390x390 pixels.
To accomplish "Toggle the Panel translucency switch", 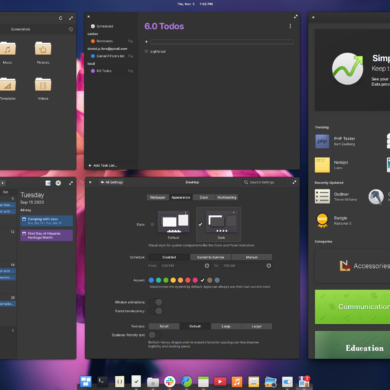I will click(156, 311).
